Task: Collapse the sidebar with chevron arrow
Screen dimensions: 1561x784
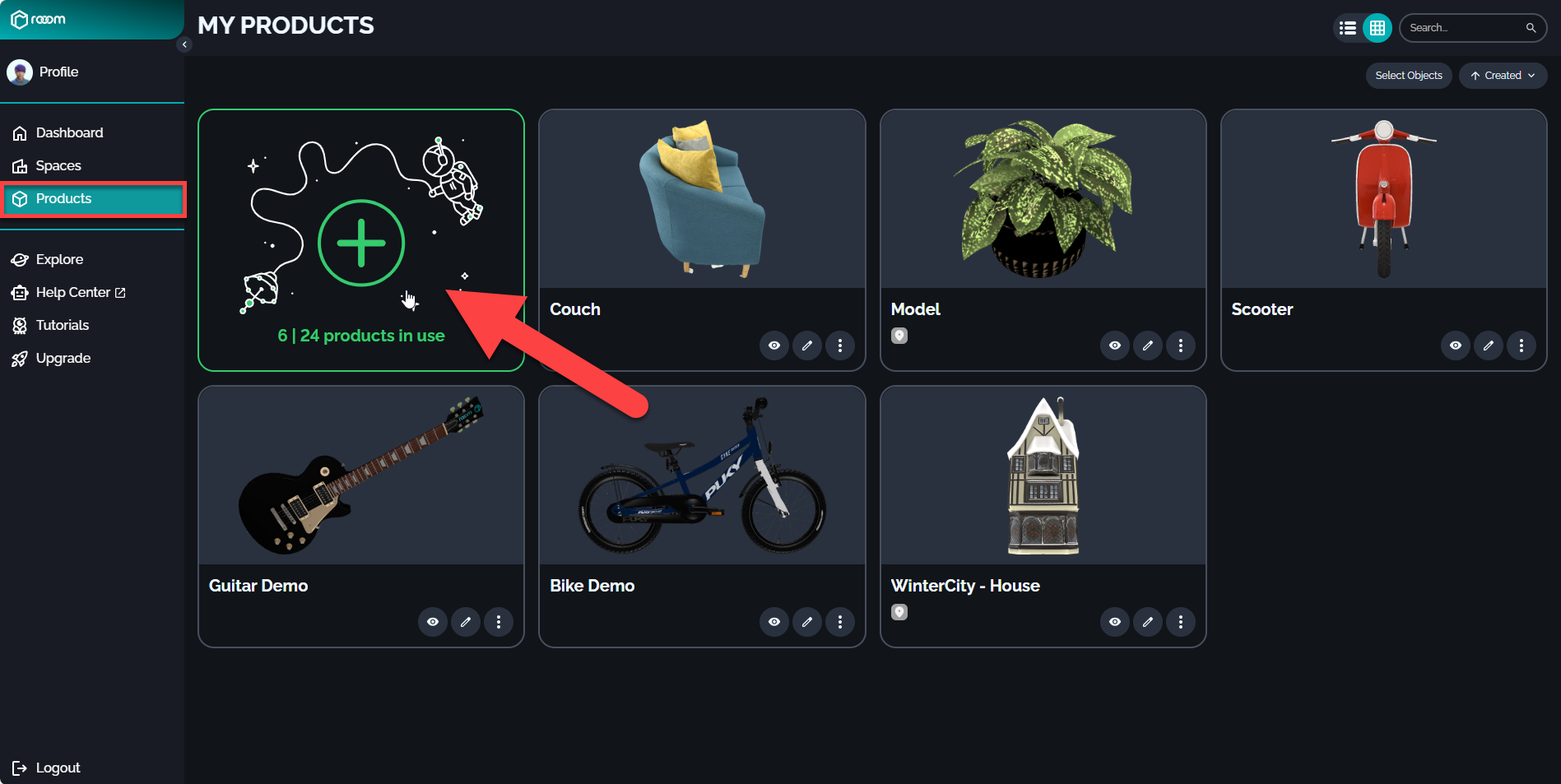Action: click(184, 44)
